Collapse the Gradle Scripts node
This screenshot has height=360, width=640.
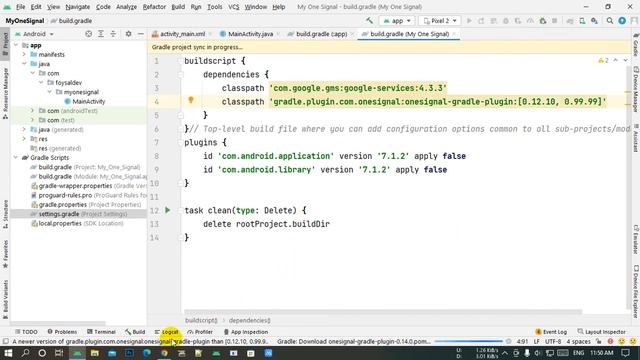click(x=16, y=158)
